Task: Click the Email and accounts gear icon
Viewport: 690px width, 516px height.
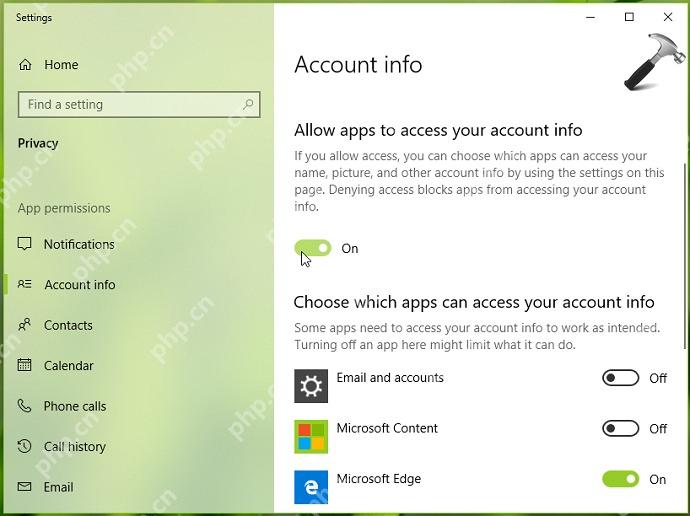Action: point(311,386)
